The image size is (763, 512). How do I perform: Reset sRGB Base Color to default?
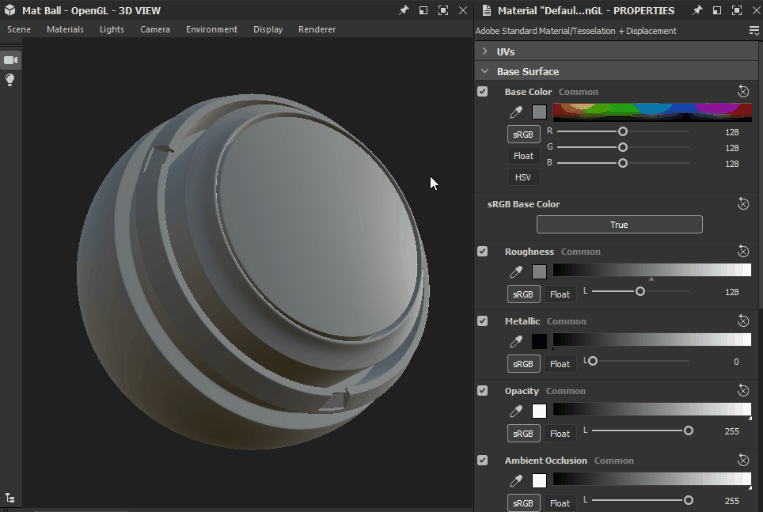[x=743, y=203]
